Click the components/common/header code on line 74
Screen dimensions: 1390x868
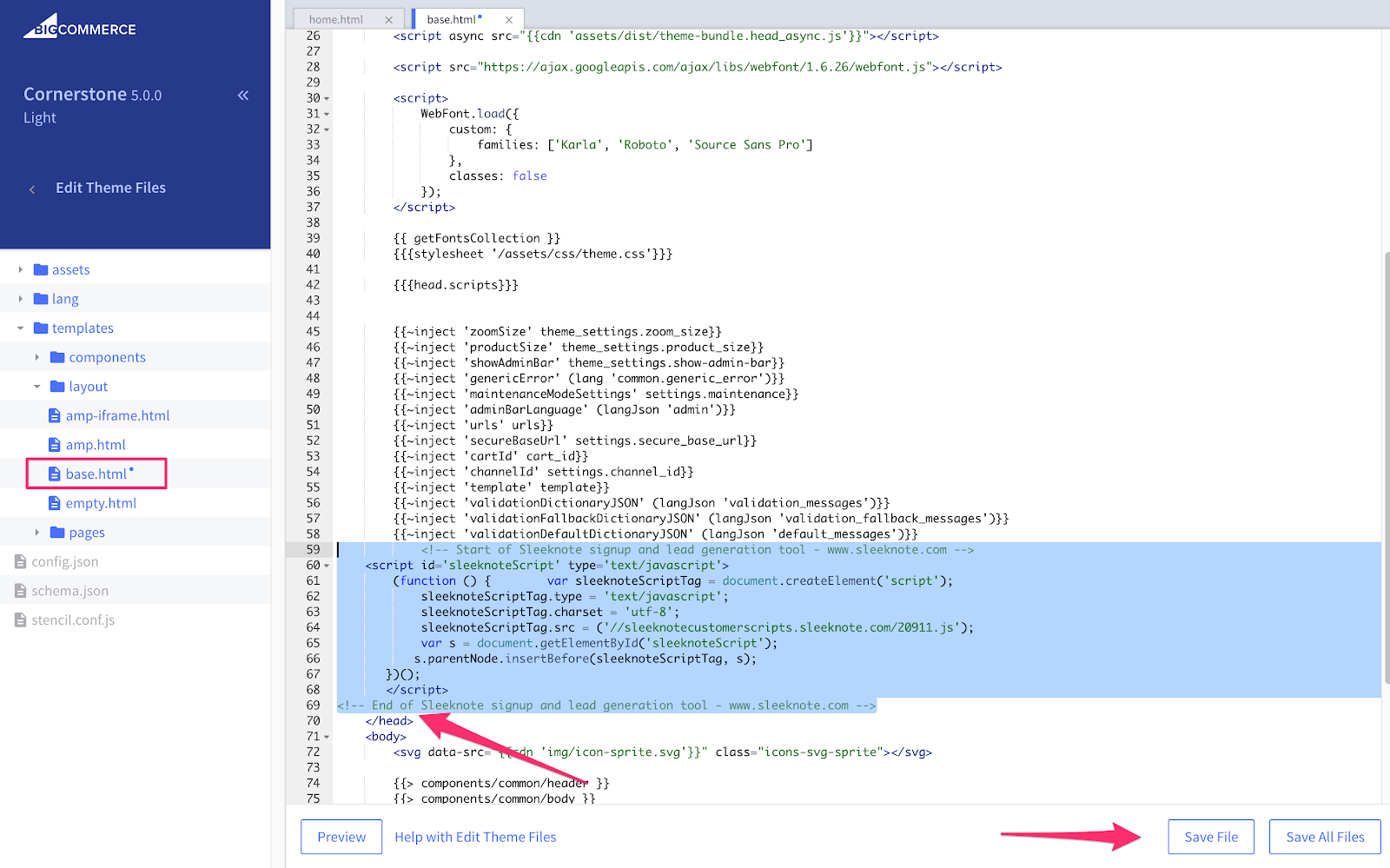tap(501, 783)
